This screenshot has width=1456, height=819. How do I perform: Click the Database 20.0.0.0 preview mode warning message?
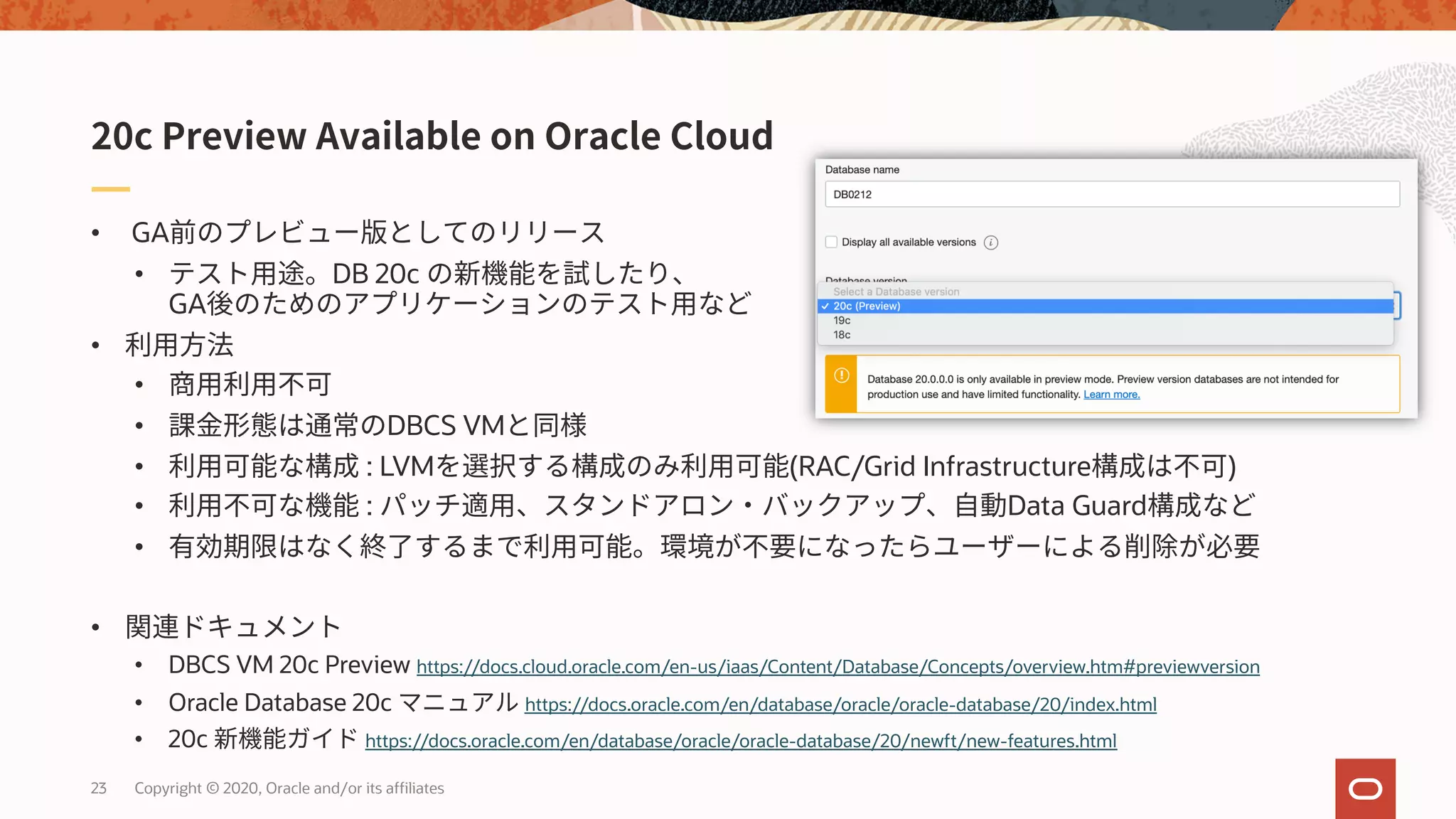coord(1103,387)
